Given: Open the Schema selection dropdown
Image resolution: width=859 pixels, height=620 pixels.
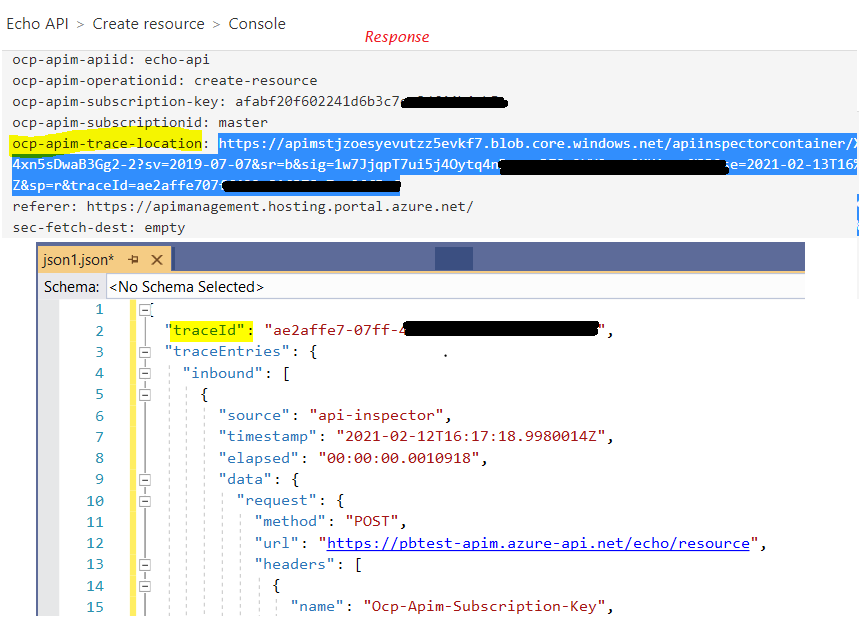Looking at the screenshot, I should tap(455, 287).
